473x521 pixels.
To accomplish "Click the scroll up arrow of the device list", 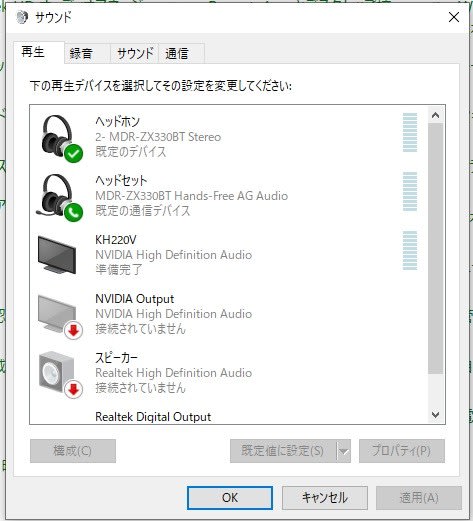I will [x=435, y=115].
